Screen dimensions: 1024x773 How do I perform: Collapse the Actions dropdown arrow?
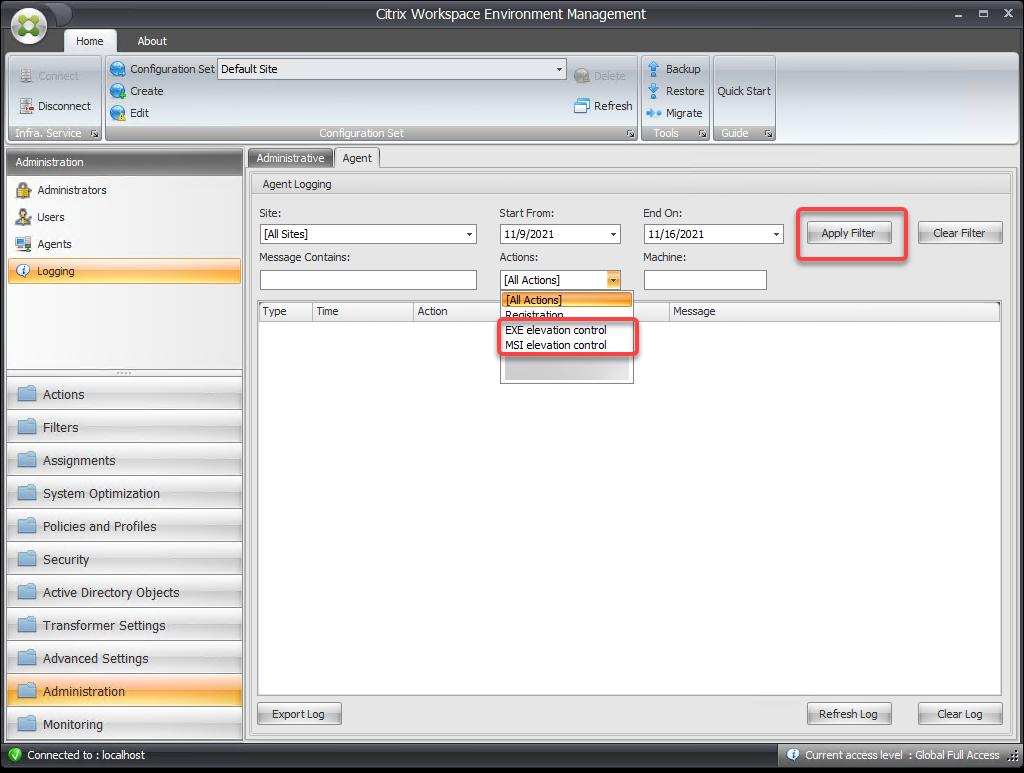pyautogui.click(x=613, y=280)
